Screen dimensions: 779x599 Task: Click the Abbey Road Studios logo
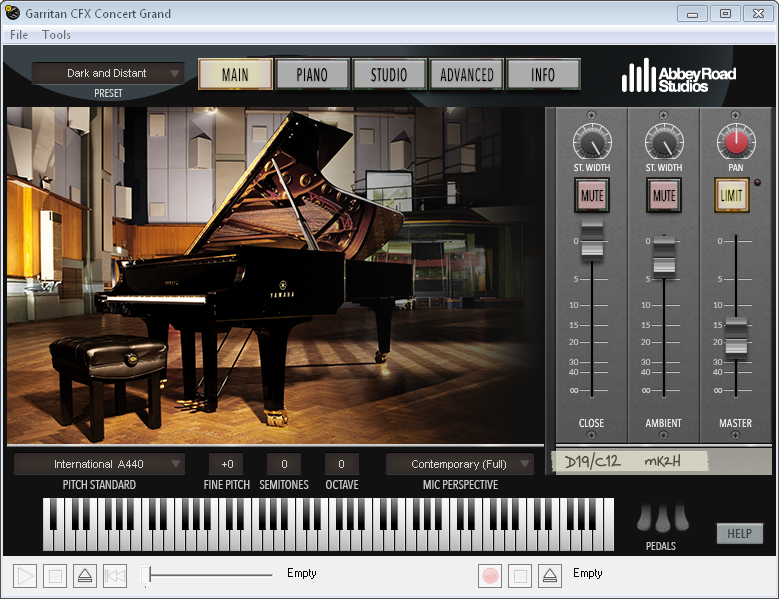679,76
